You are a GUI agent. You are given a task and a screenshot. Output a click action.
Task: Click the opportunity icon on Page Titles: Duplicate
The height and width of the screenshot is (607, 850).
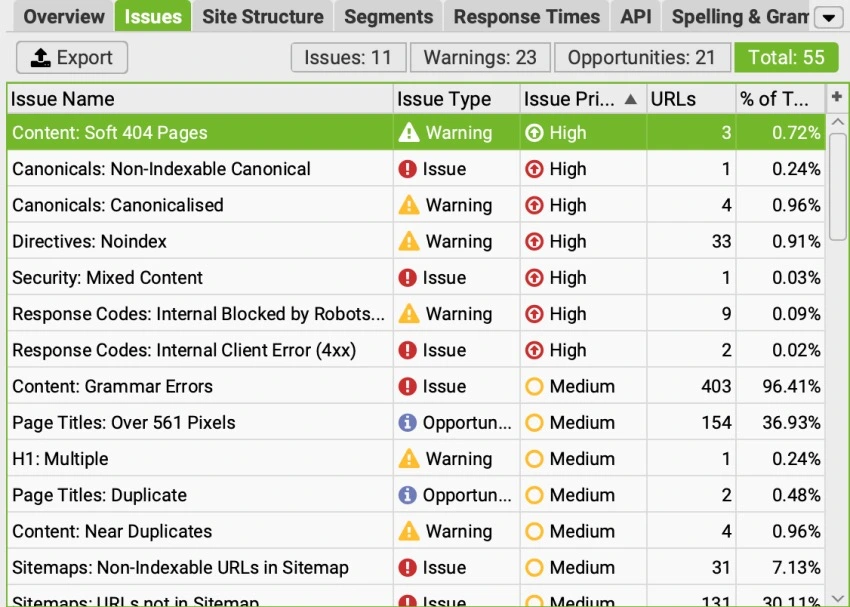[x=407, y=495]
